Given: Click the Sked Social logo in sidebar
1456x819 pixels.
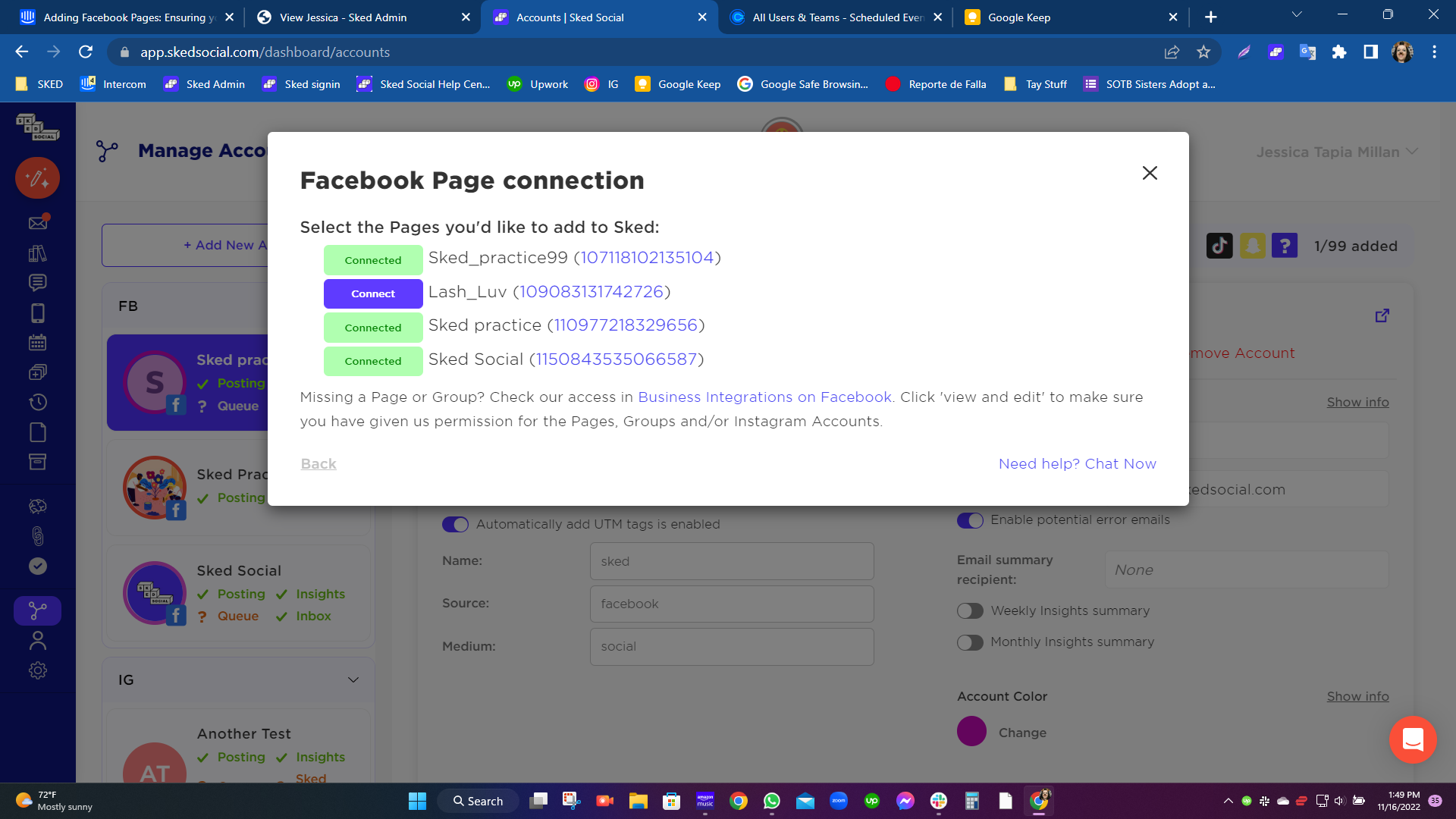Looking at the screenshot, I should point(37,127).
